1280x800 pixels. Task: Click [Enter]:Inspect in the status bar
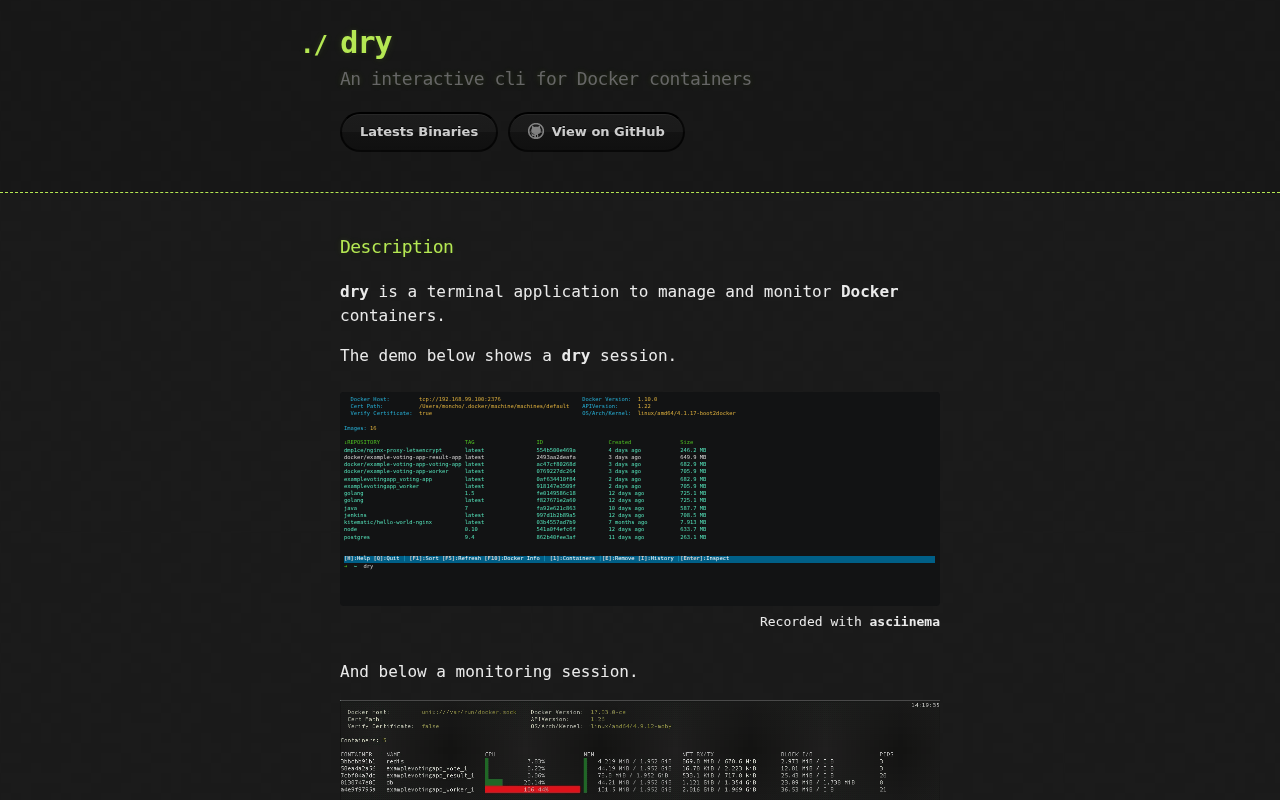[x=703, y=558]
